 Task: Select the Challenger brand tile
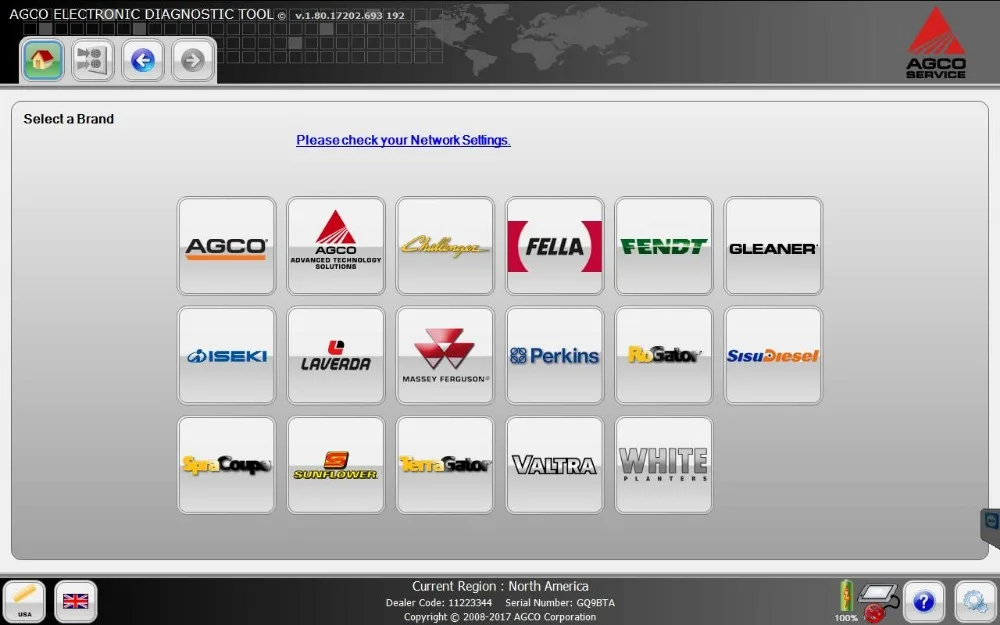[445, 245]
